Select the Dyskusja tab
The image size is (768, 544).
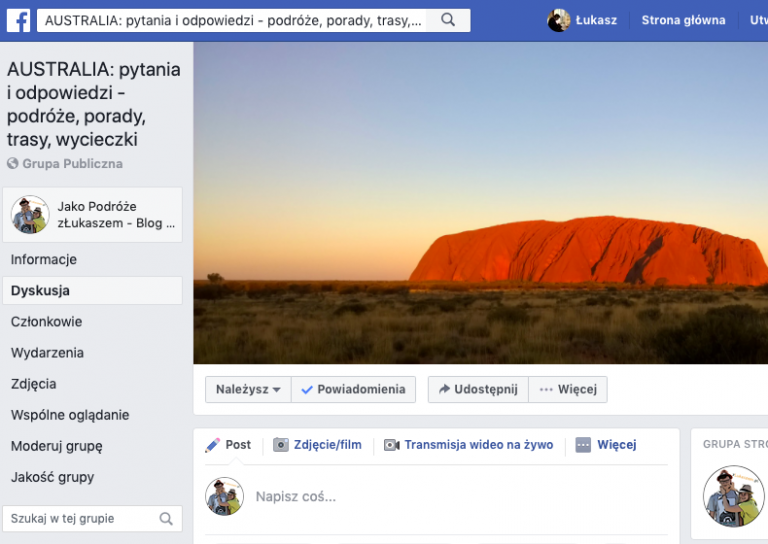[x=93, y=290]
